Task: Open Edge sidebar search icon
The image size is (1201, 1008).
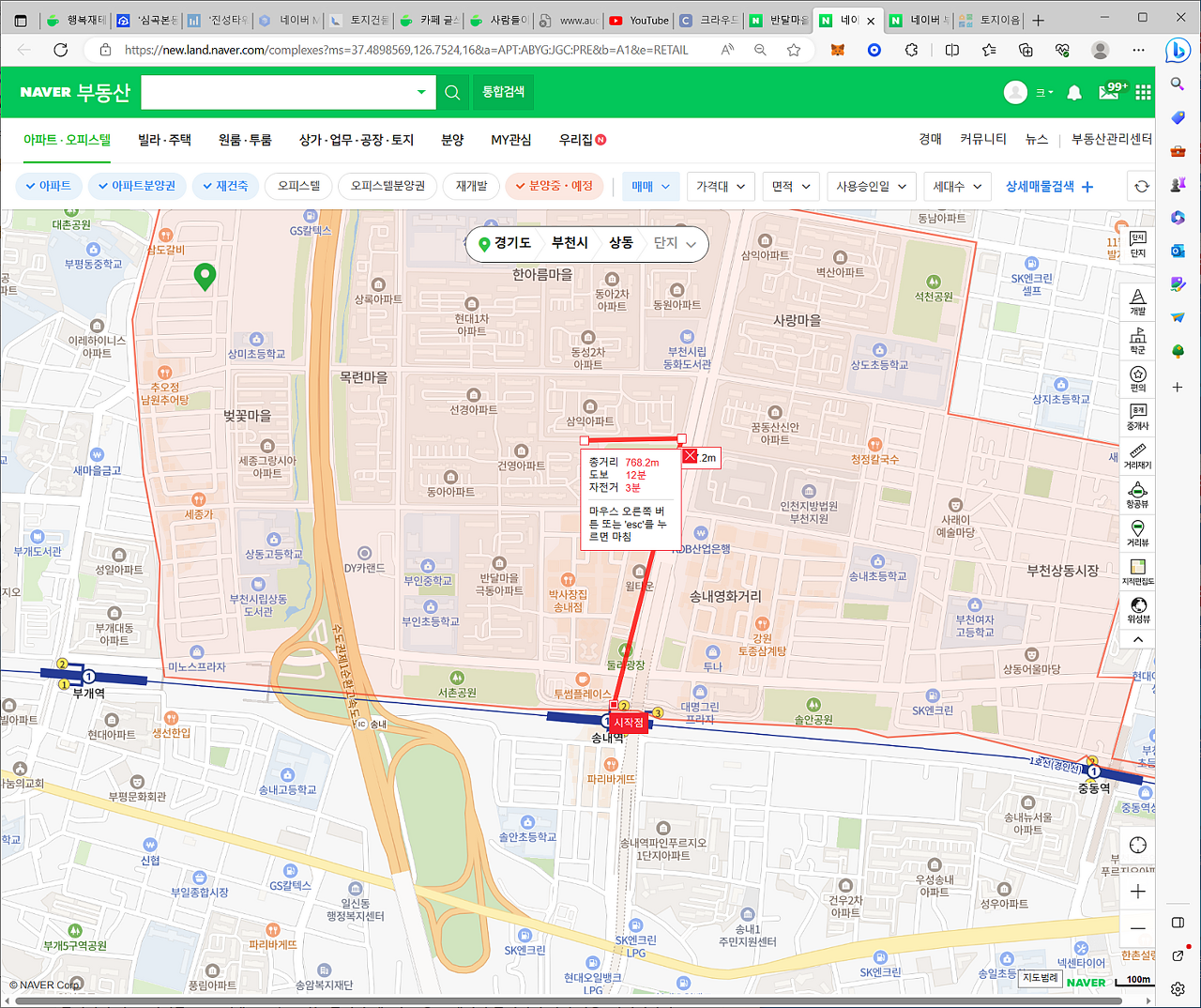Action: point(1178,84)
